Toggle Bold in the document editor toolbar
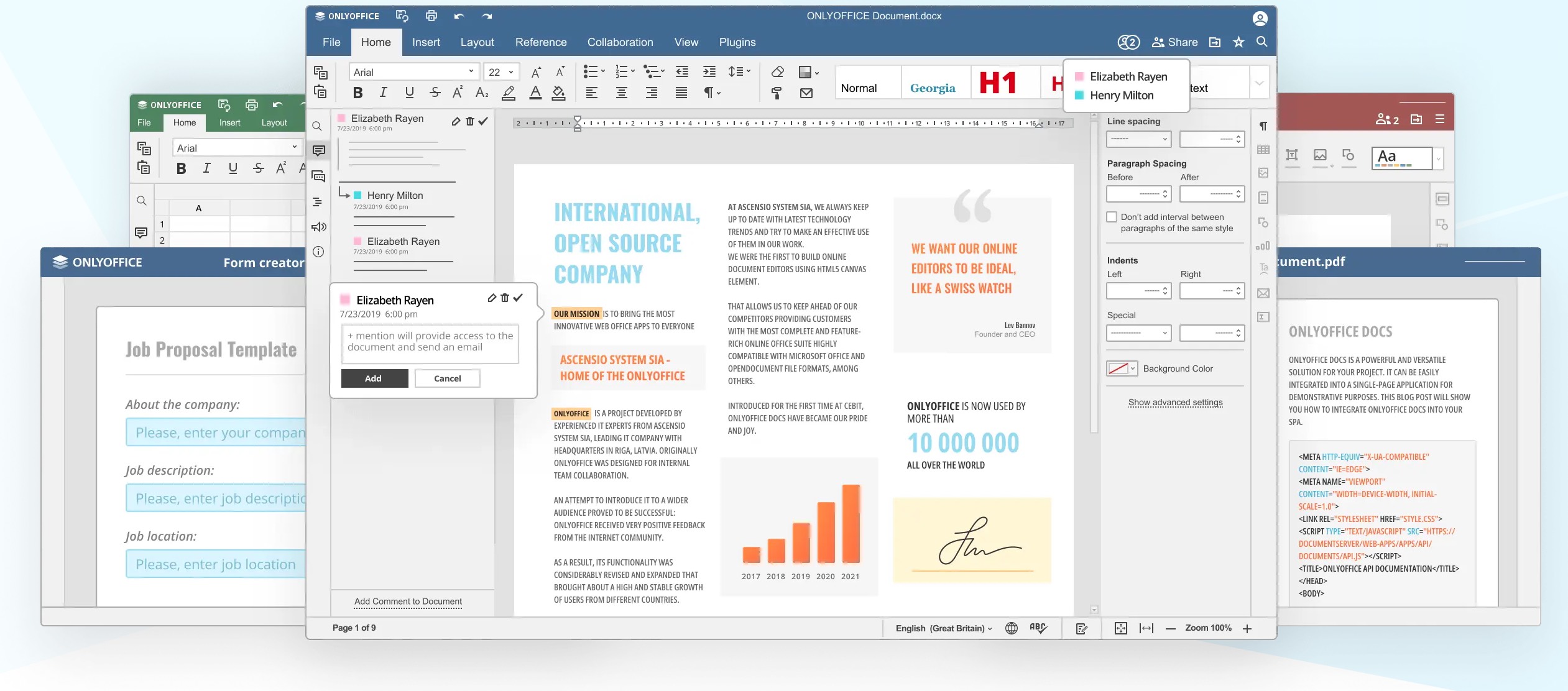 (x=357, y=93)
